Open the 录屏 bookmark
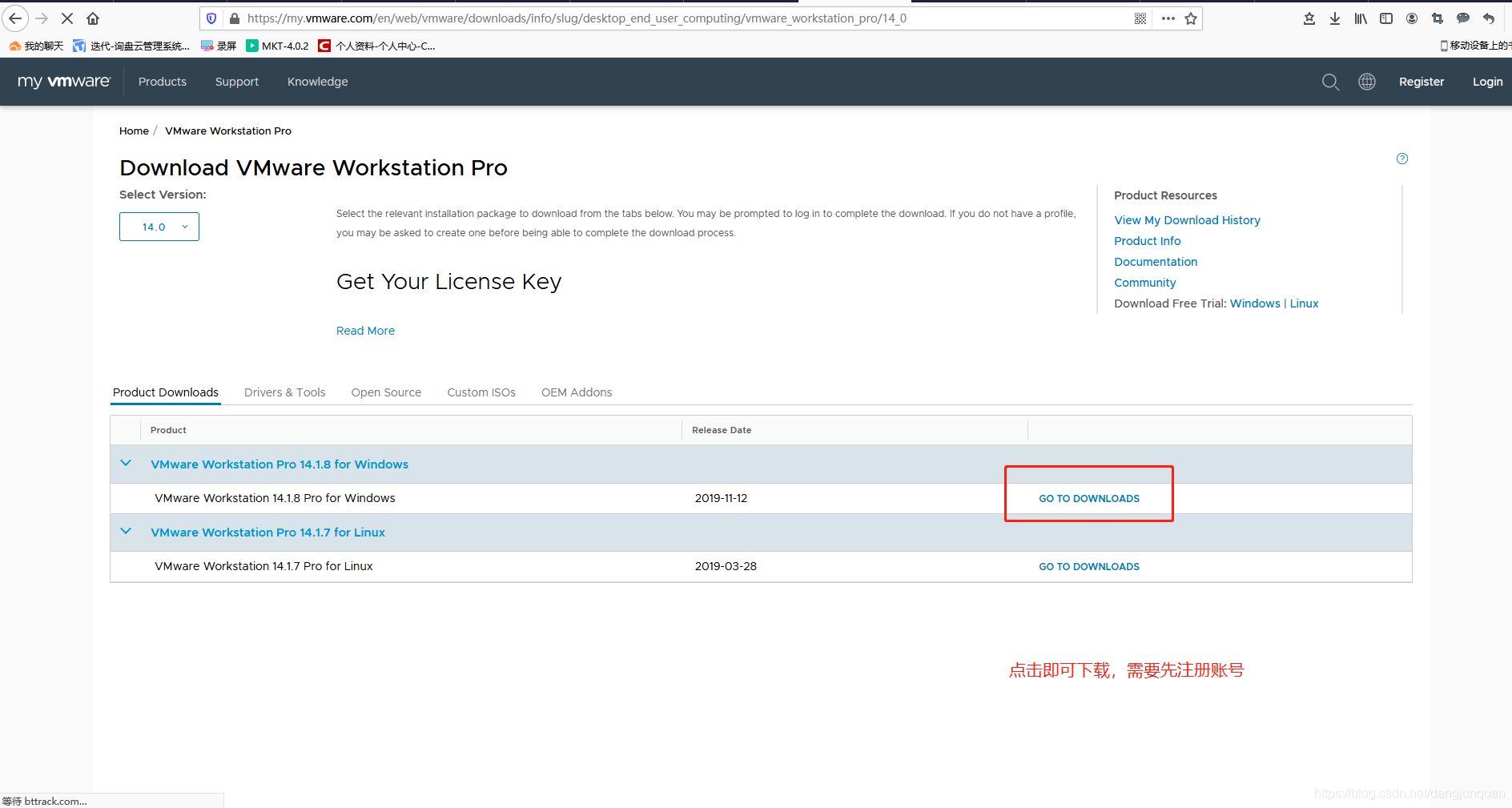The width and height of the screenshot is (1512, 808). (x=219, y=46)
